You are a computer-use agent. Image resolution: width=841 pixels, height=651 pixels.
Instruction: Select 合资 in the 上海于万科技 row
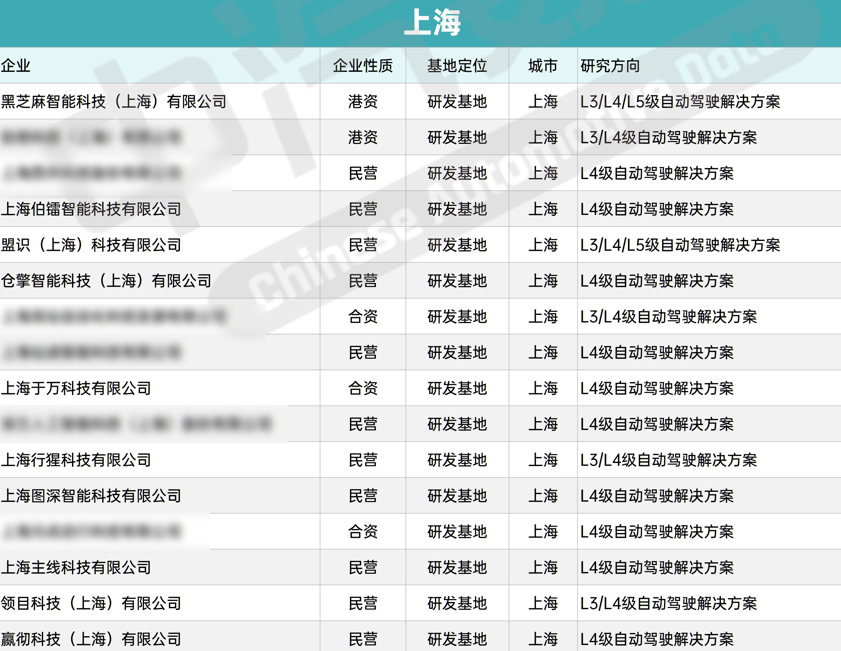tap(363, 388)
